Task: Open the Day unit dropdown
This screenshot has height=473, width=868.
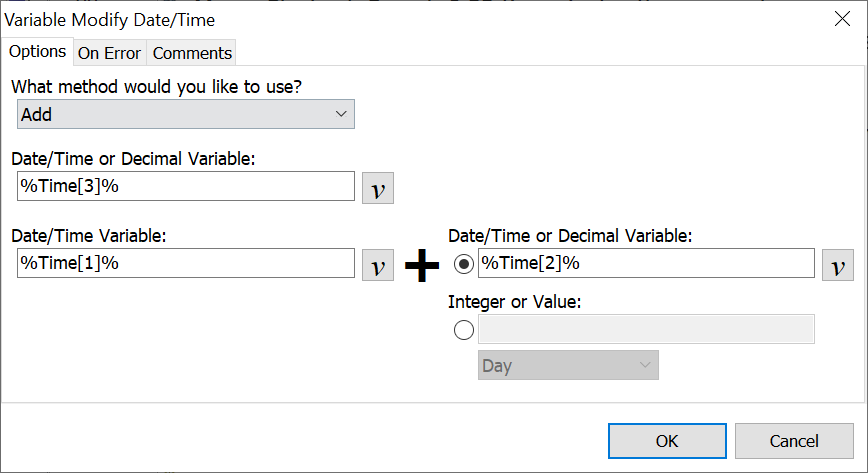Action: (x=568, y=366)
